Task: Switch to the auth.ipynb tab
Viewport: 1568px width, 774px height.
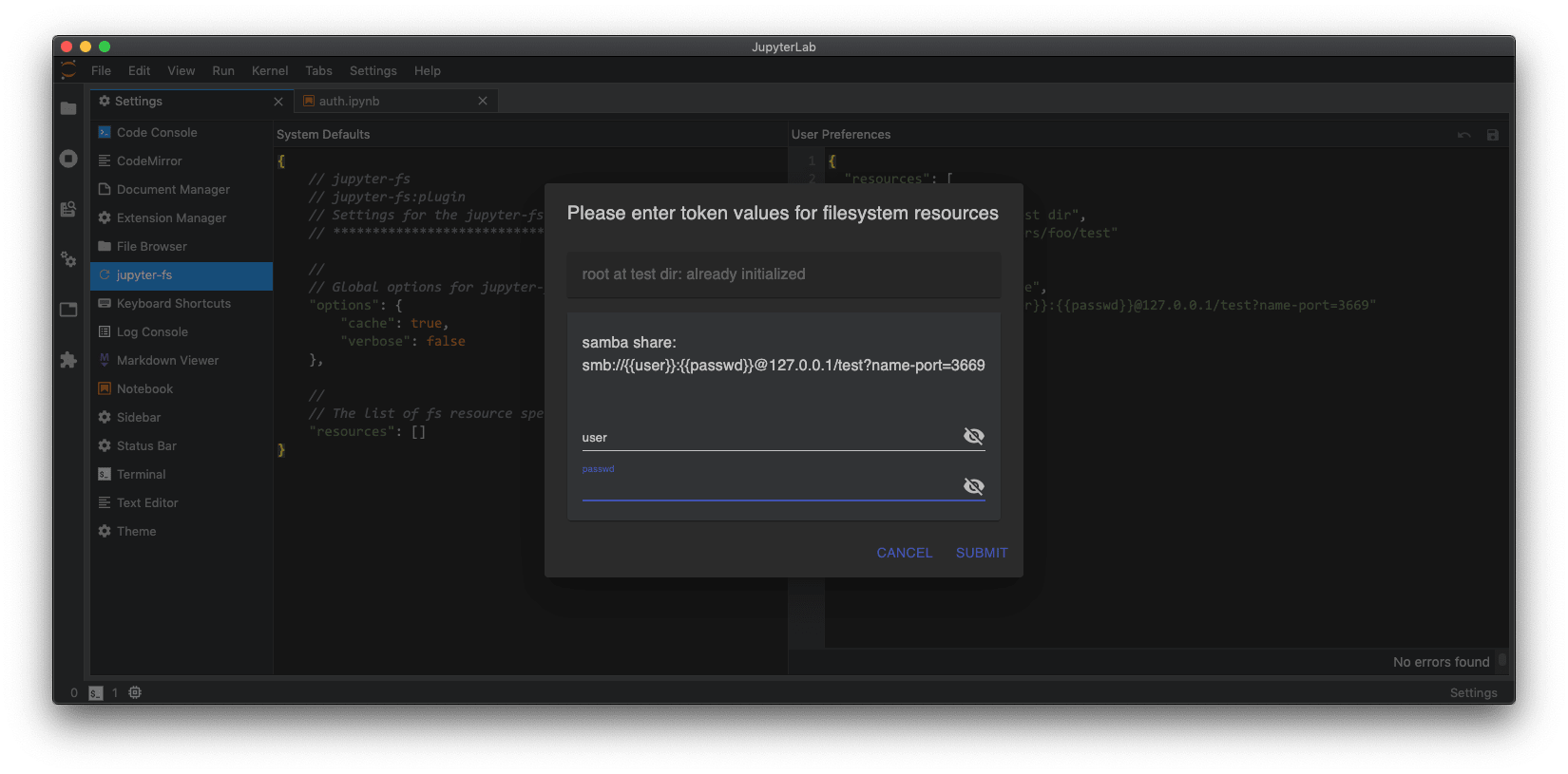Action: click(x=396, y=101)
